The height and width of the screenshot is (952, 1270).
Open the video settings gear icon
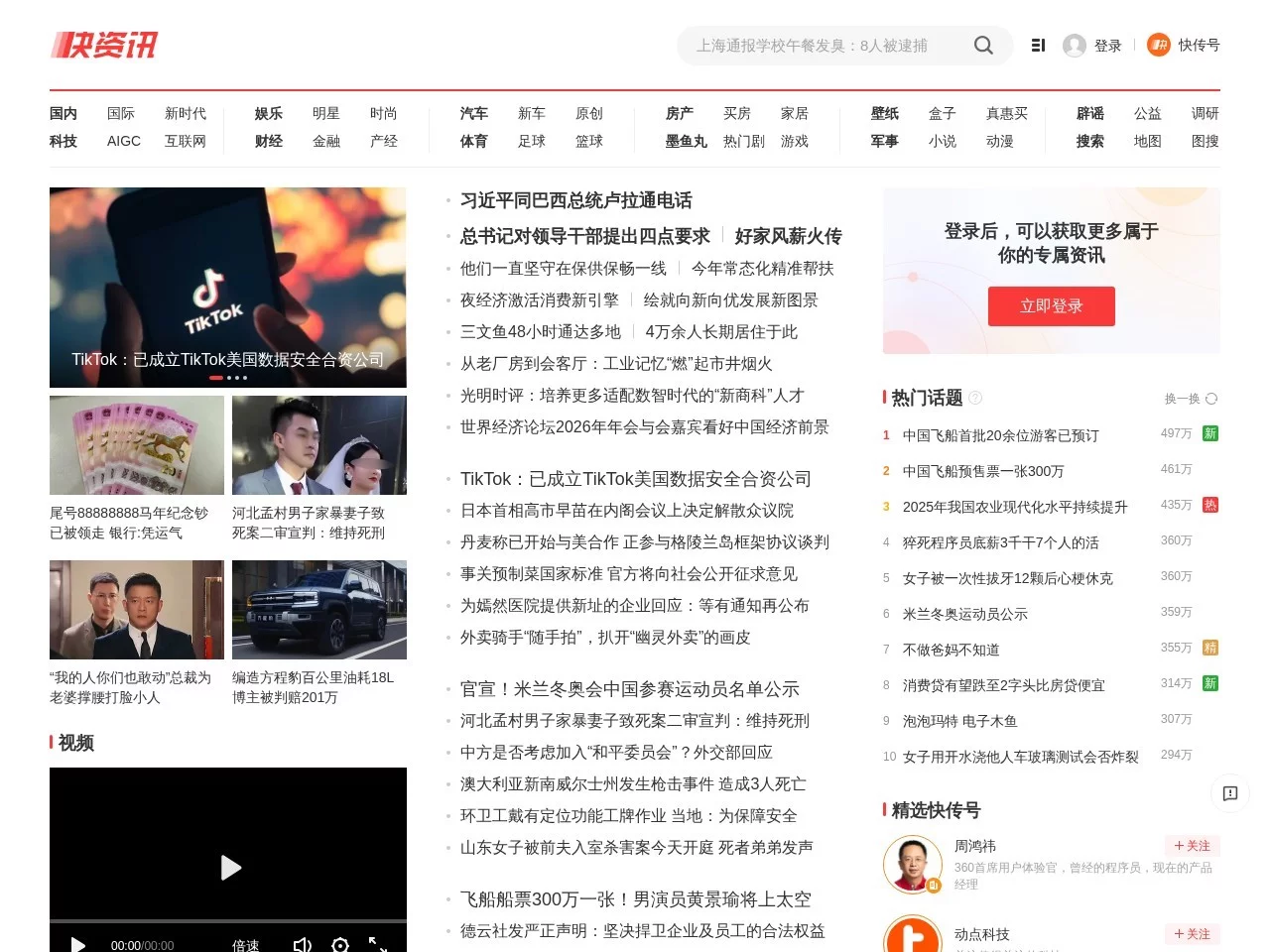pos(340,945)
